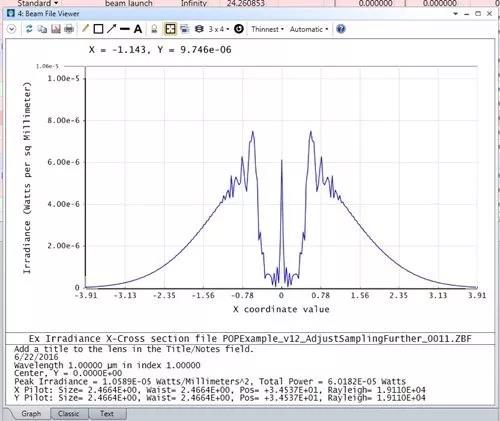
Task: Select the arrow drawing tool
Action: (x=111, y=29)
